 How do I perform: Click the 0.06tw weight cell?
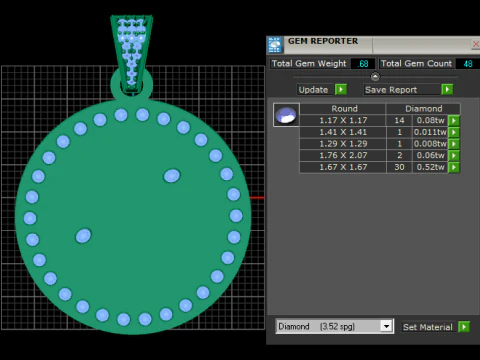[x=430, y=155]
